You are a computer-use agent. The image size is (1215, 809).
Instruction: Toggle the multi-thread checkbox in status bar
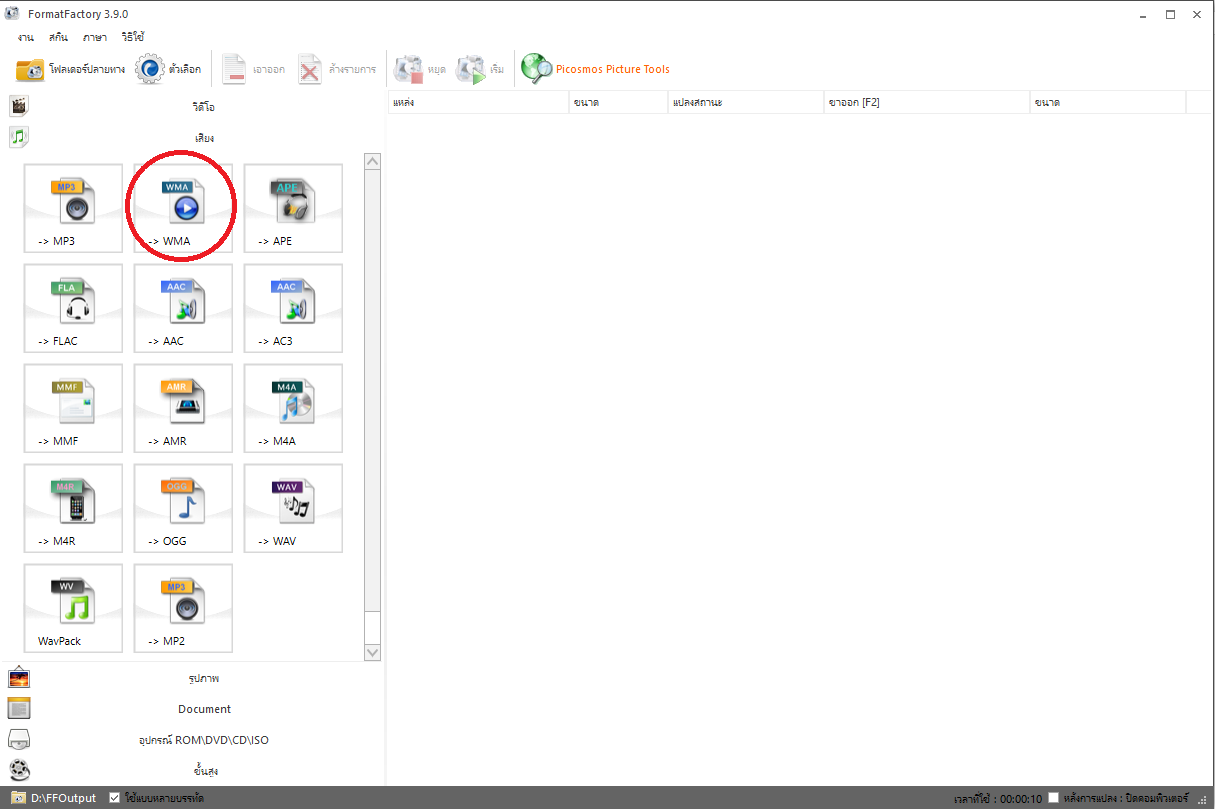(115, 798)
